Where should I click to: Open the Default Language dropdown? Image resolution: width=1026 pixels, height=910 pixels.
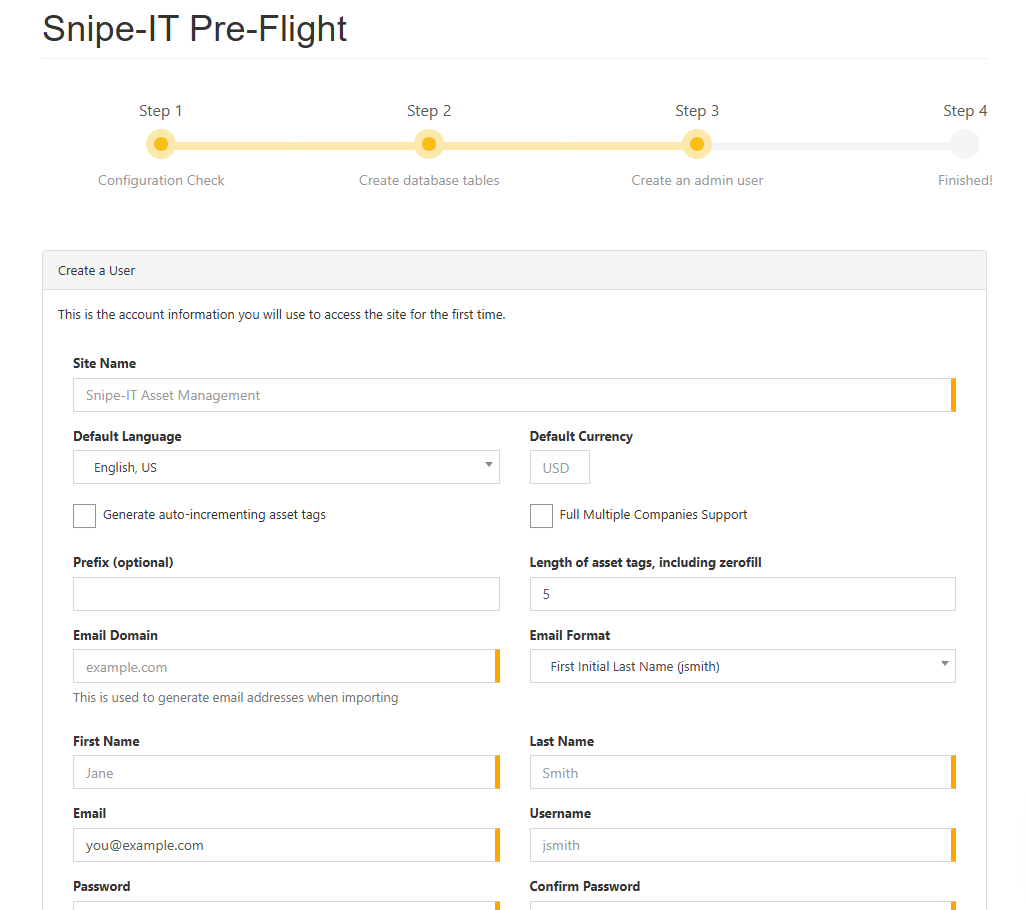pyautogui.click(x=286, y=467)
